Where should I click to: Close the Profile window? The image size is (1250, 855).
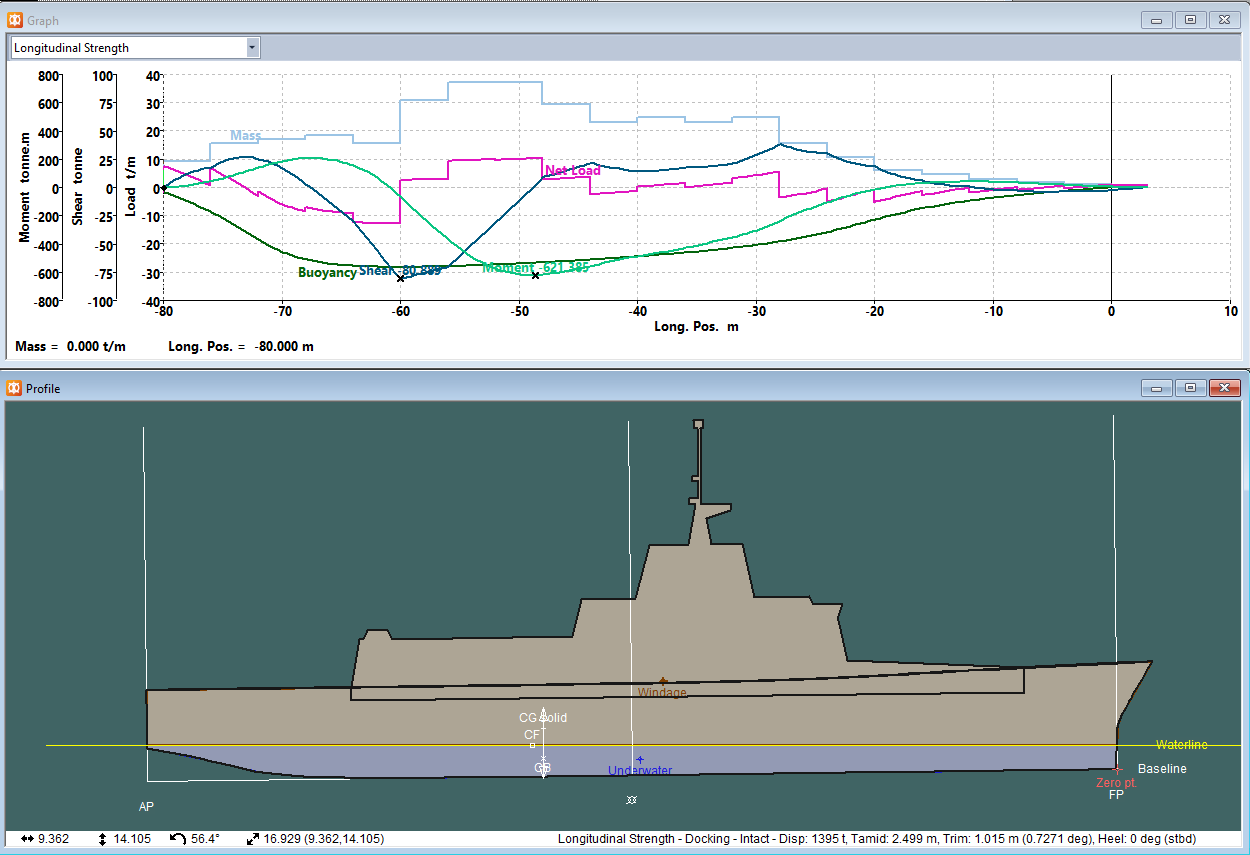click(1224, 388)
